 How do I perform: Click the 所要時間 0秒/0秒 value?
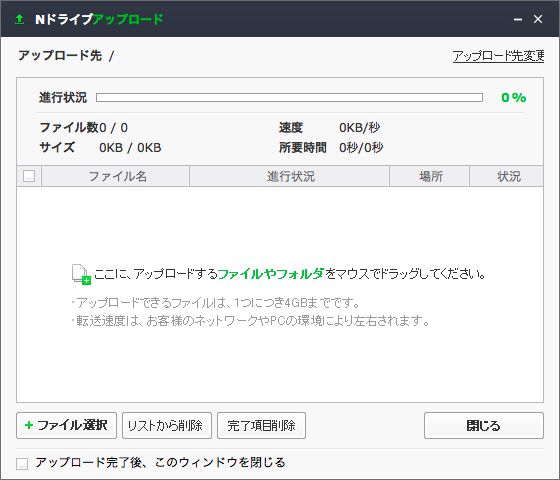[x=361, y=148]
